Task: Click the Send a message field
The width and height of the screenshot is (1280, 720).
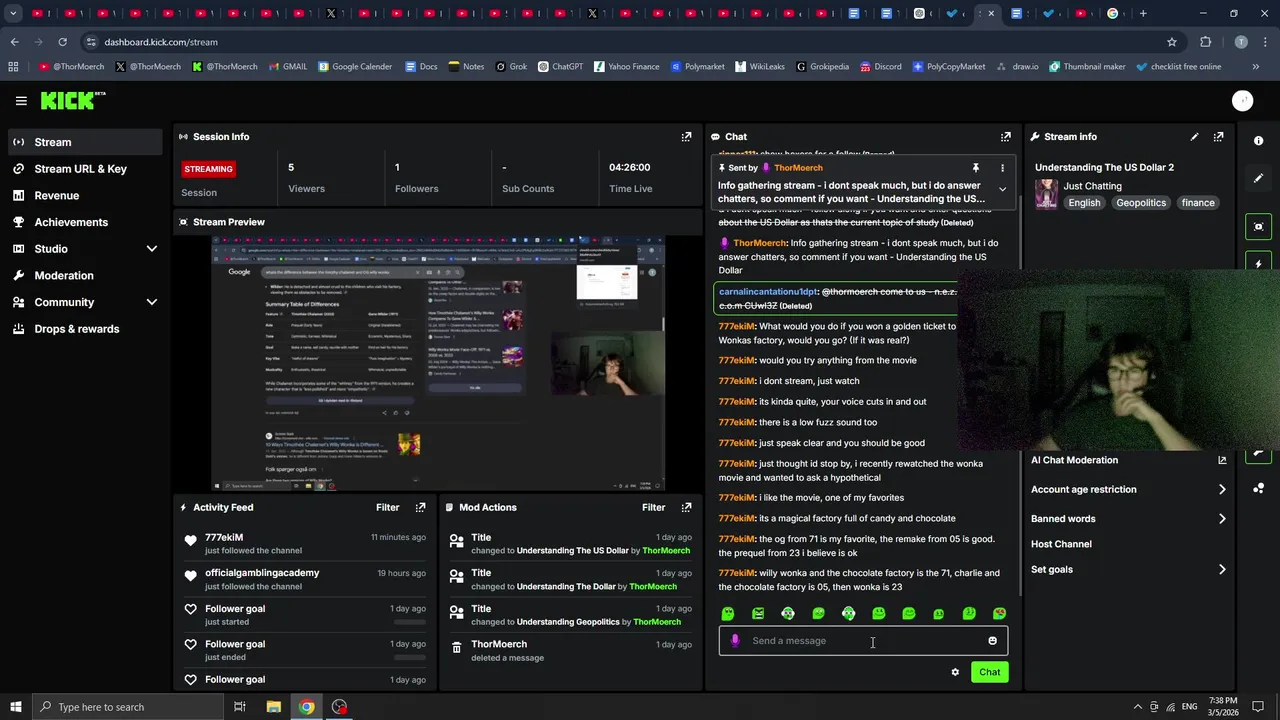Action: pos(863,641)
